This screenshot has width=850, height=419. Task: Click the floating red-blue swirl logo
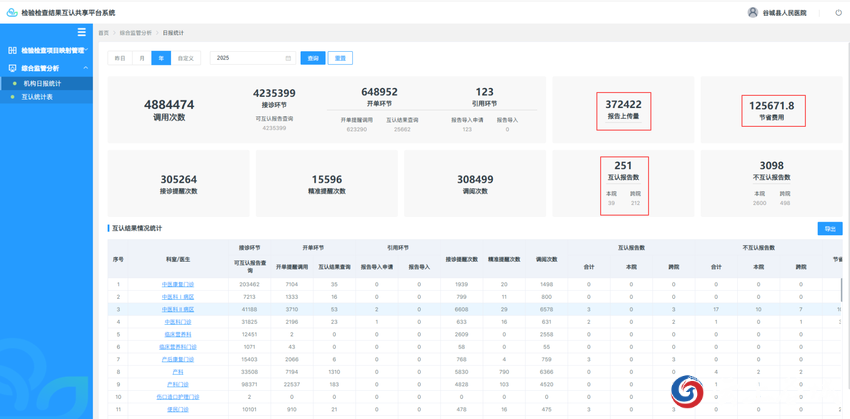pos(687,391)
